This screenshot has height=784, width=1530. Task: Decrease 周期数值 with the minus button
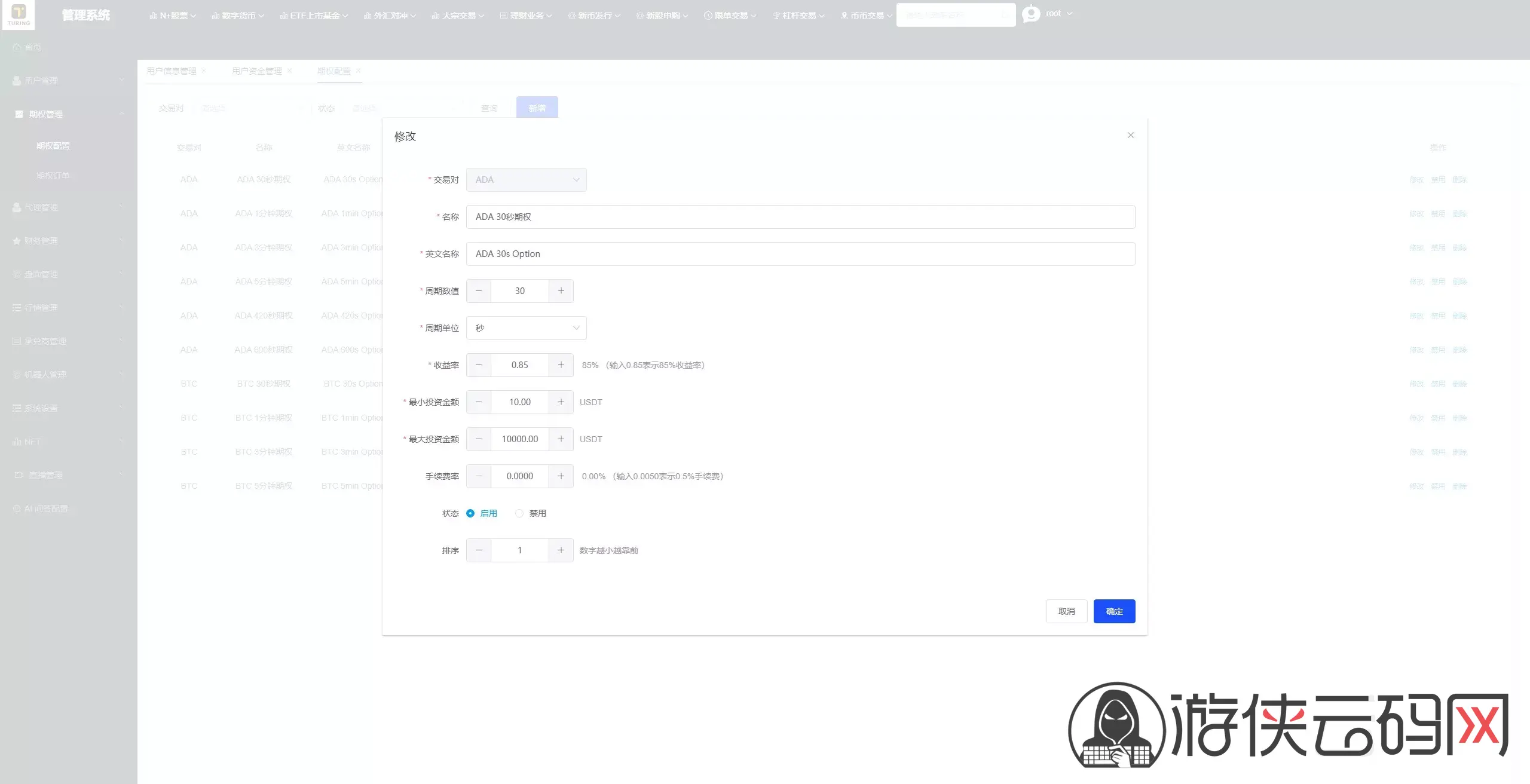click(x=479, y=291)
